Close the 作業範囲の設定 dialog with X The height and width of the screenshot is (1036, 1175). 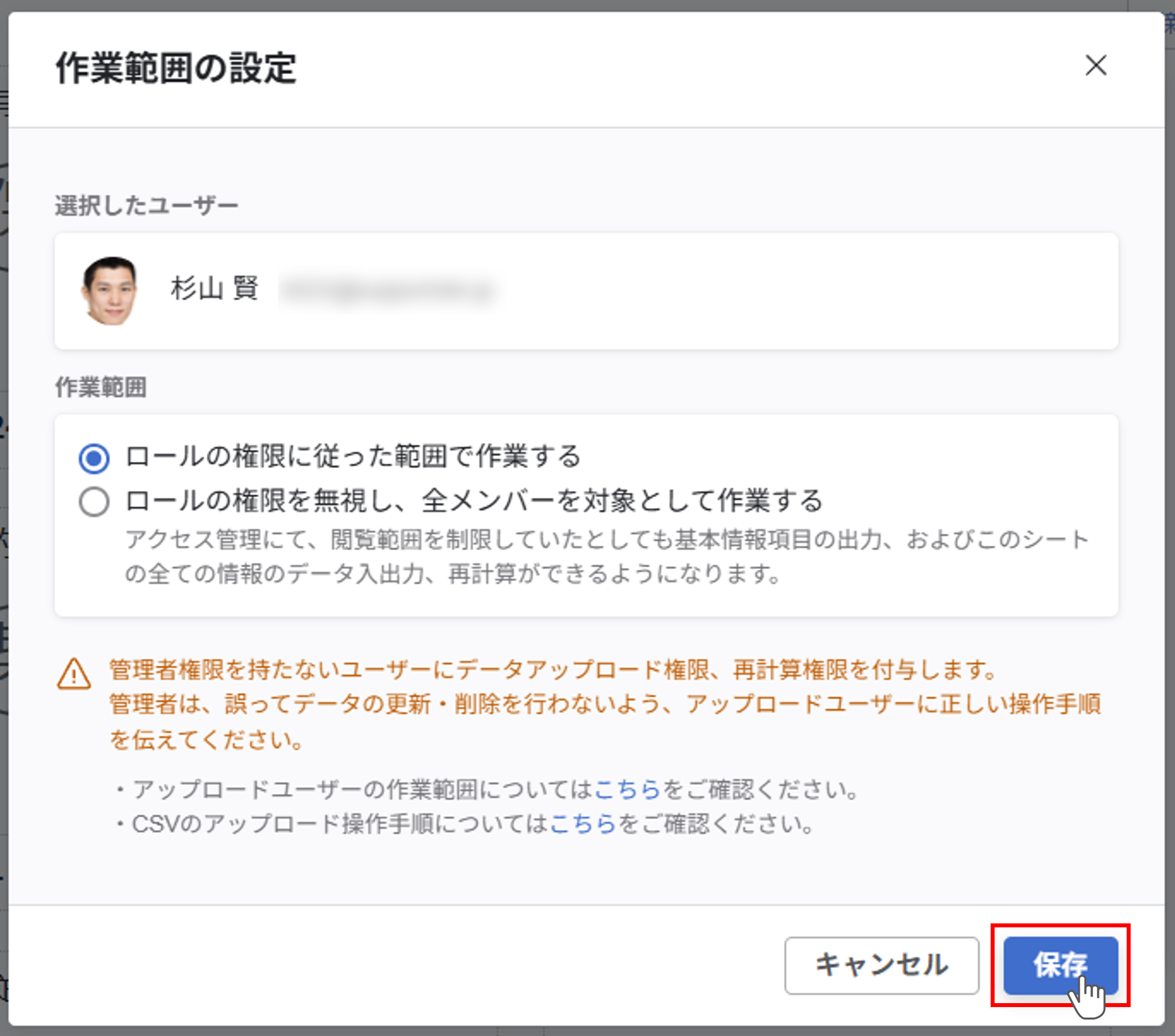(x=1096, y=66)
